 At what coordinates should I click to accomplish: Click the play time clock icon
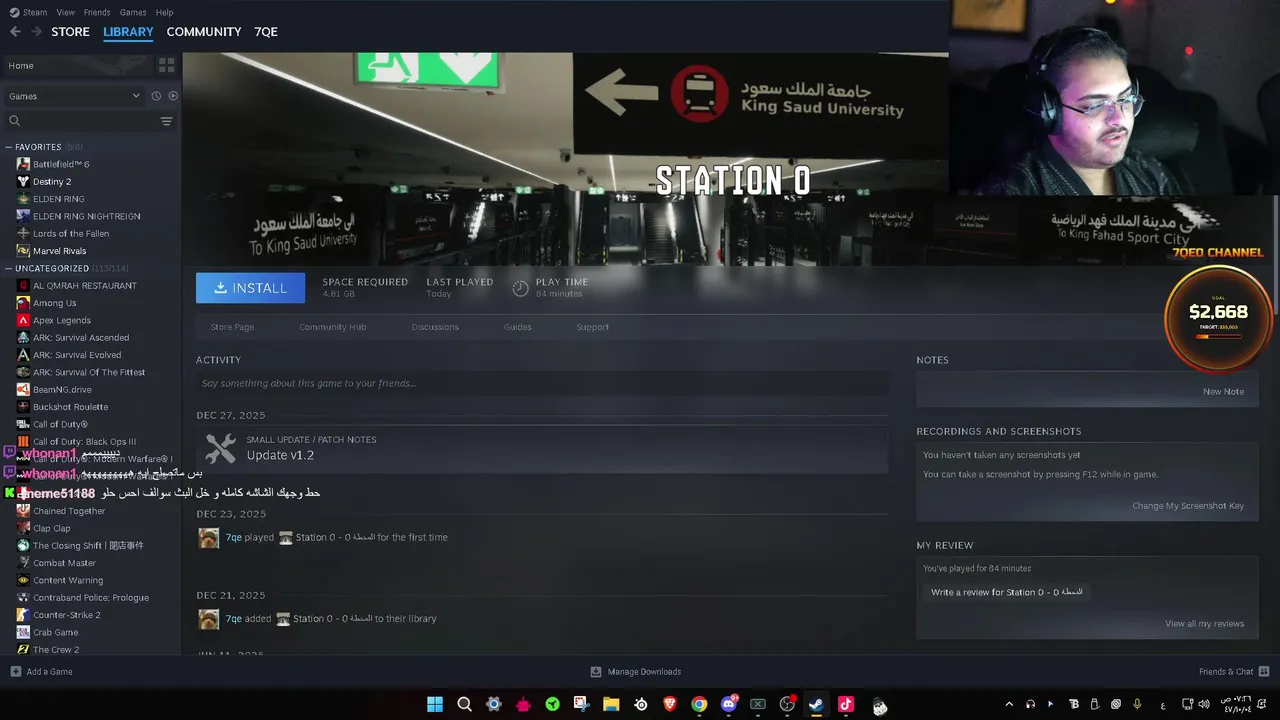click(520, 288)
